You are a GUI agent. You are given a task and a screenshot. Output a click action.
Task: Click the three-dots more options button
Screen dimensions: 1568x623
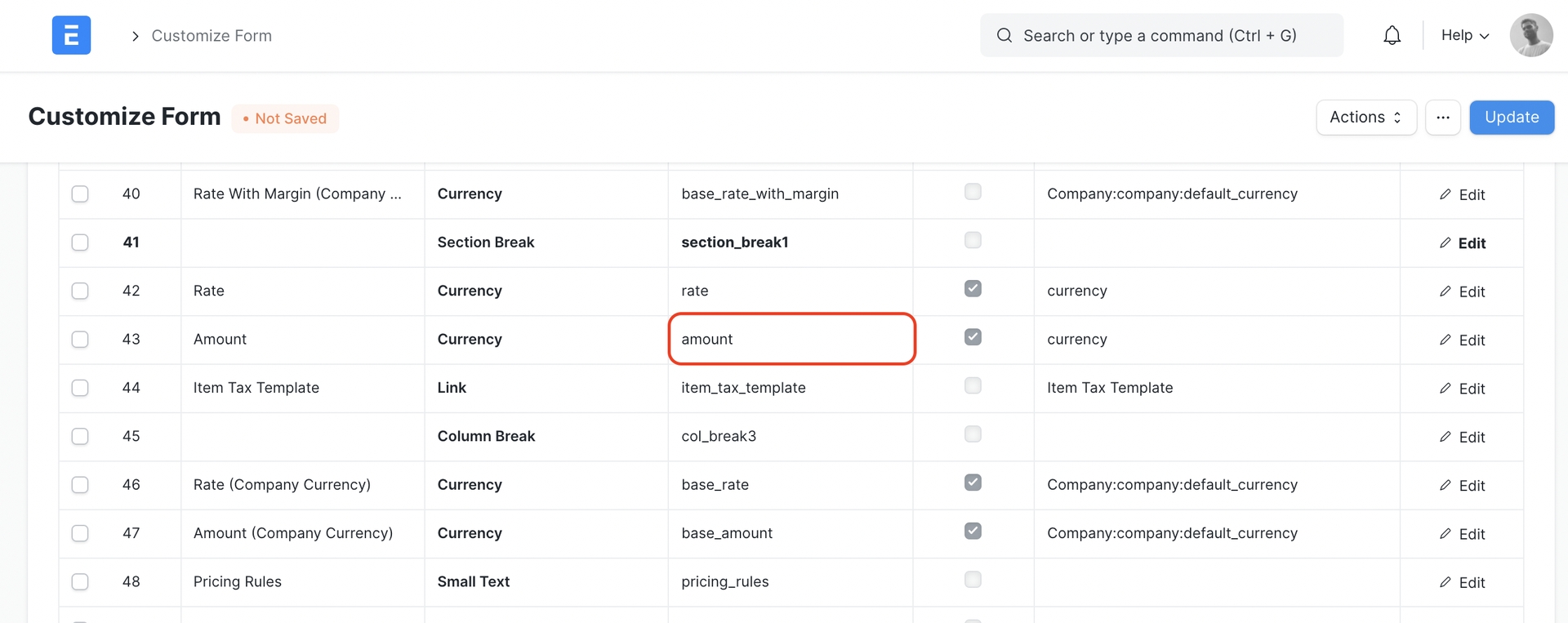pos(1442,118)
